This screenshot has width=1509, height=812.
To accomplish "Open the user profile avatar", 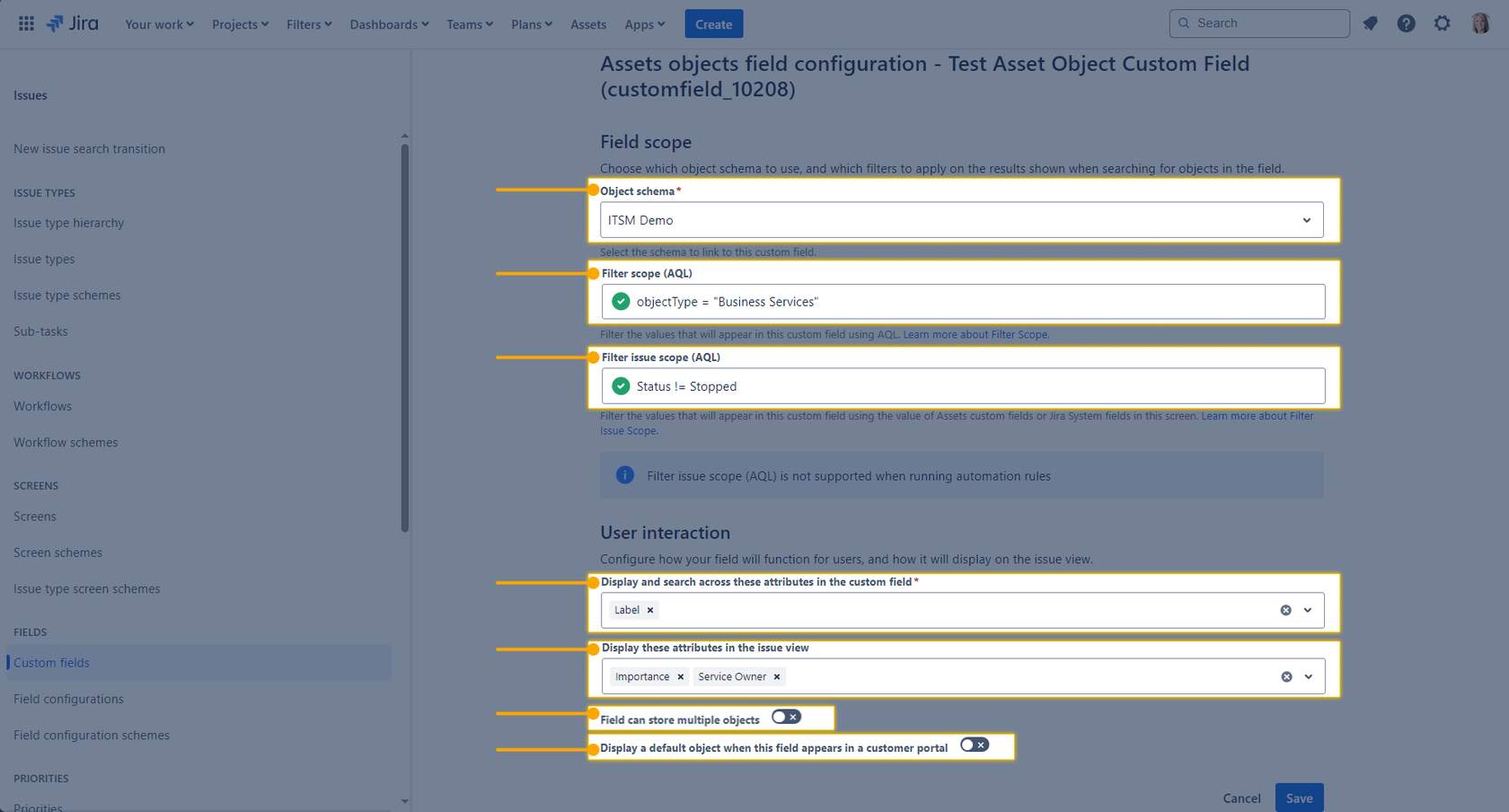I will pos(1480,23).
